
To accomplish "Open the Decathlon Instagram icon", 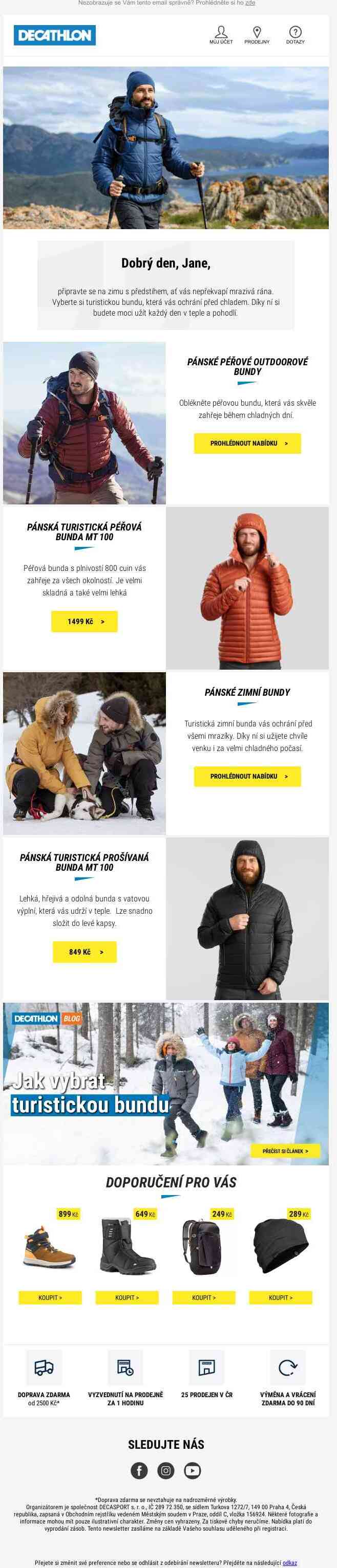I will click(x=166, y=1471).
